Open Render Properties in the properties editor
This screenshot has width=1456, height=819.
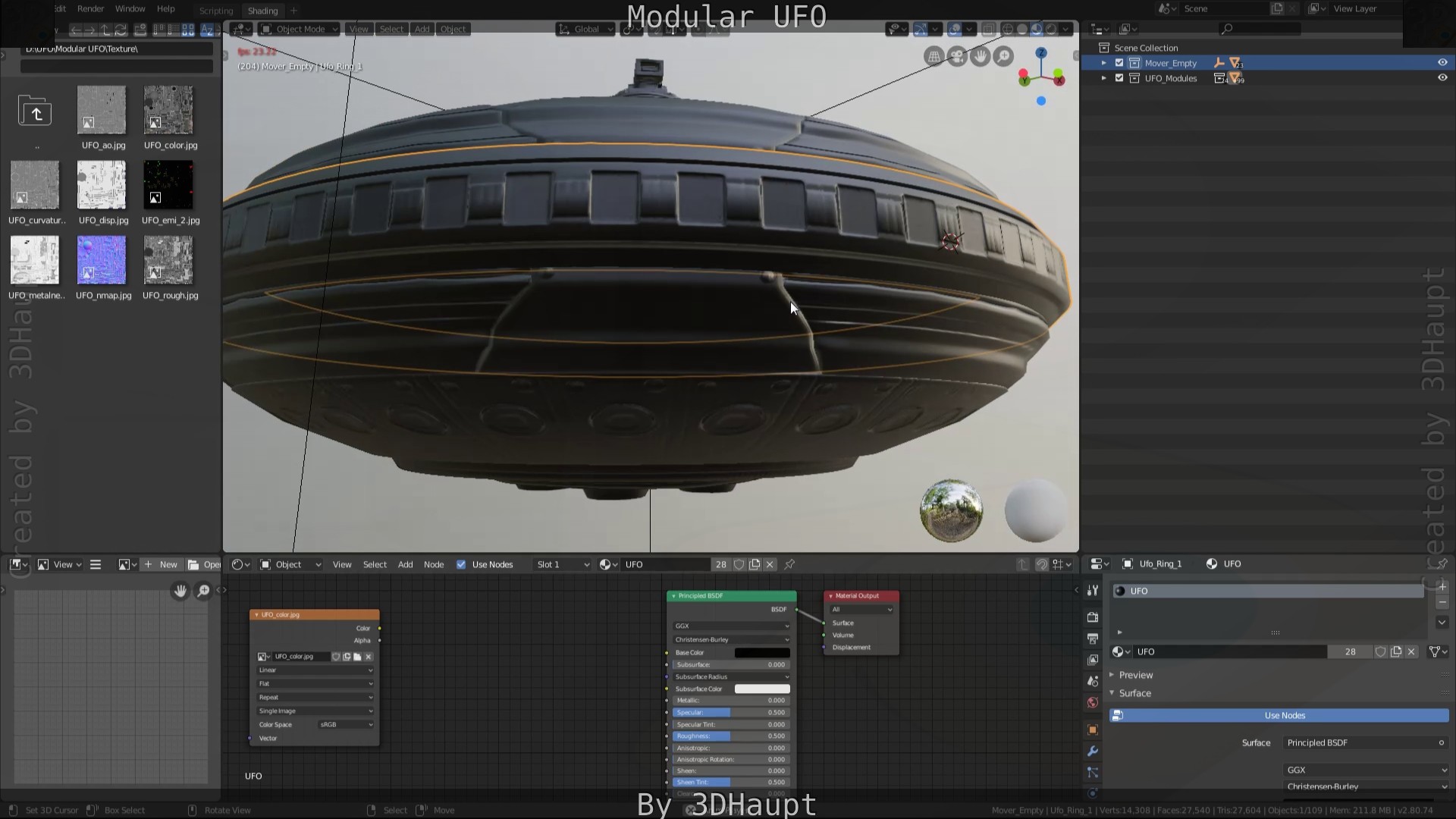[x=1093, y=617]
